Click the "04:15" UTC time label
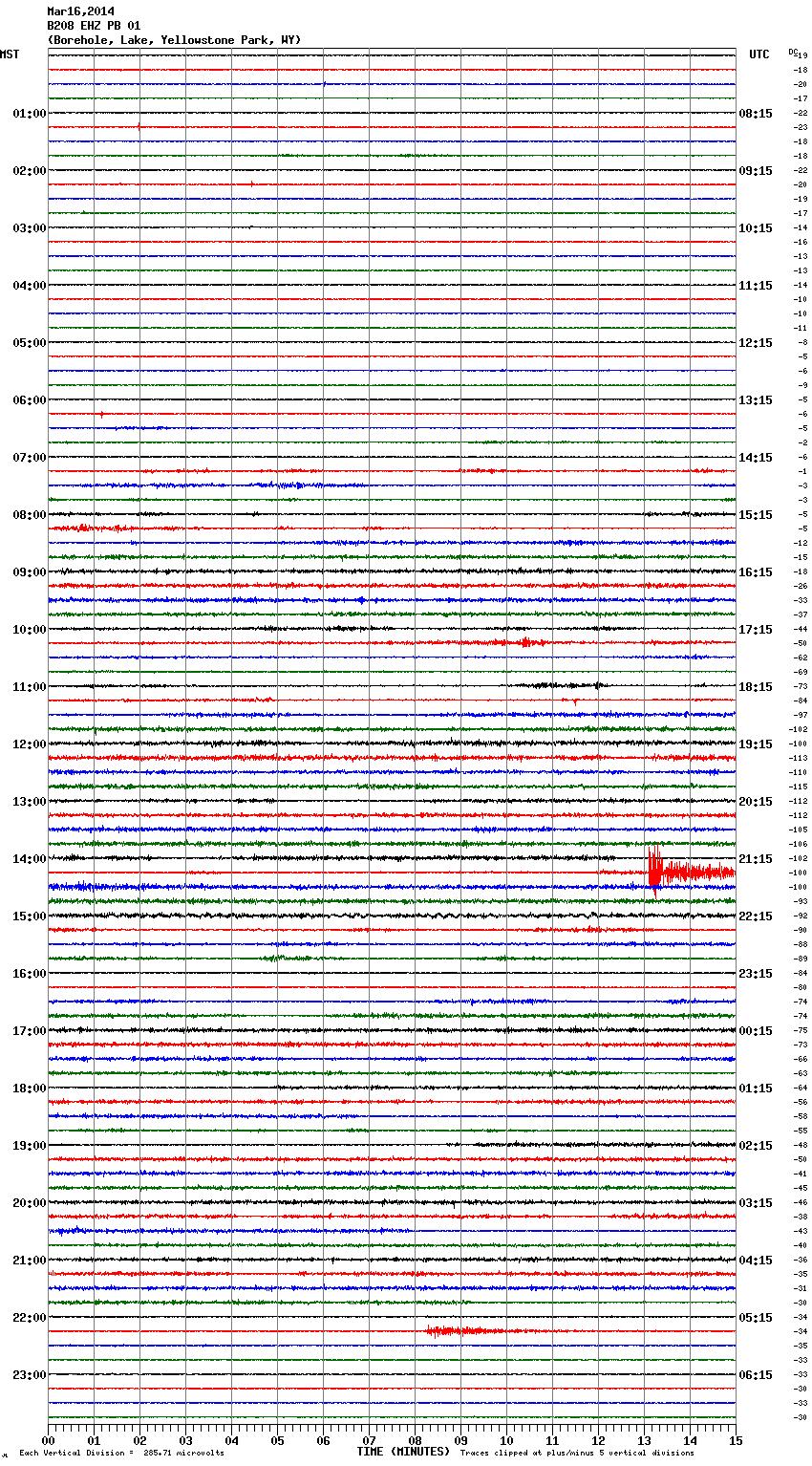Viewport: 812px width, 1466px height. tap(756, 1261)
